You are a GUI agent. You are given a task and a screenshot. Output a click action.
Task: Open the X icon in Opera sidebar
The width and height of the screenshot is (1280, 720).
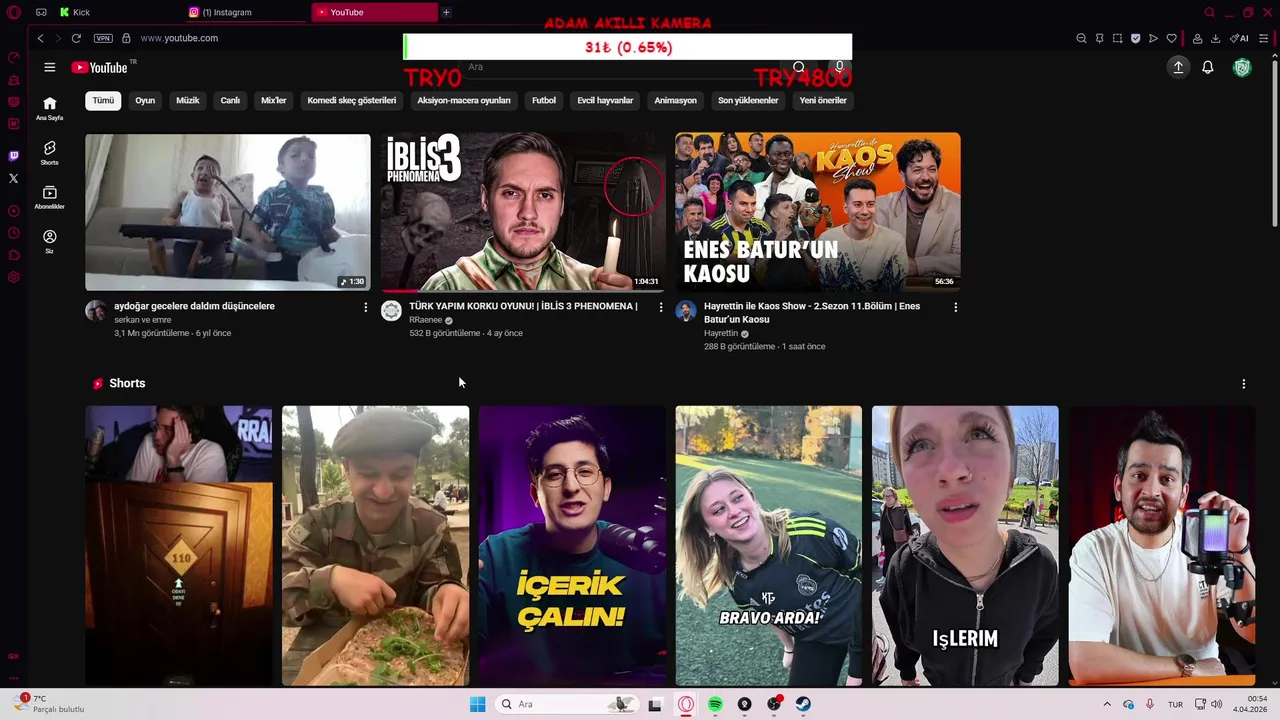13,178
